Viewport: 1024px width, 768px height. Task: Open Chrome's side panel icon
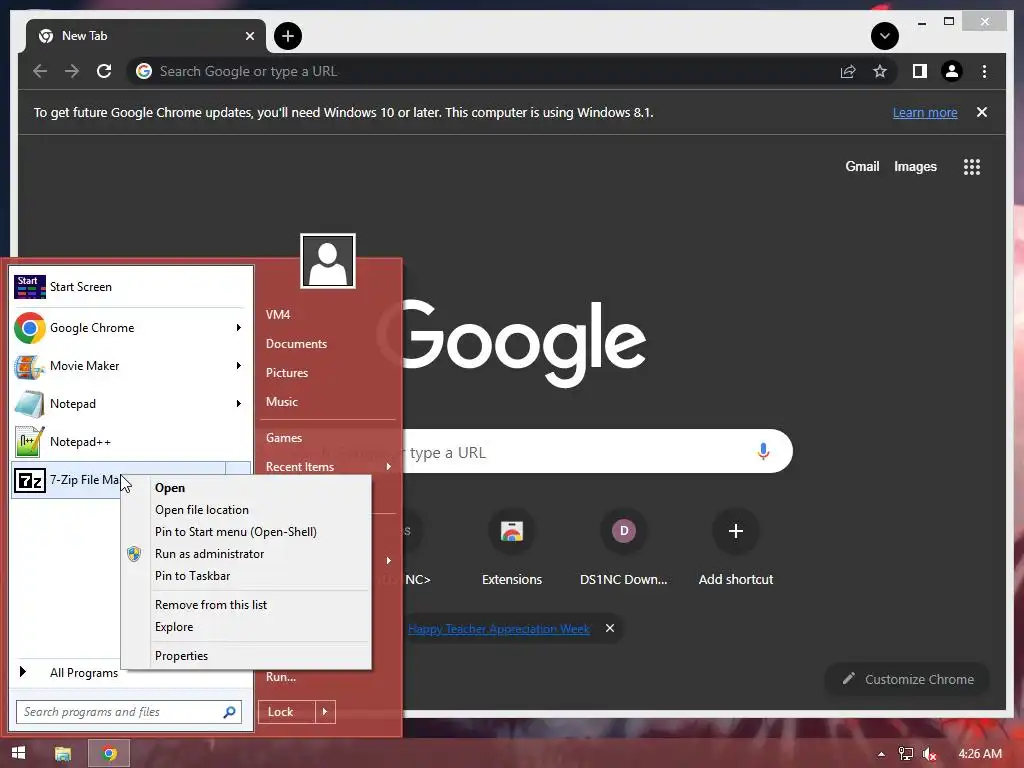pos(920,71)
